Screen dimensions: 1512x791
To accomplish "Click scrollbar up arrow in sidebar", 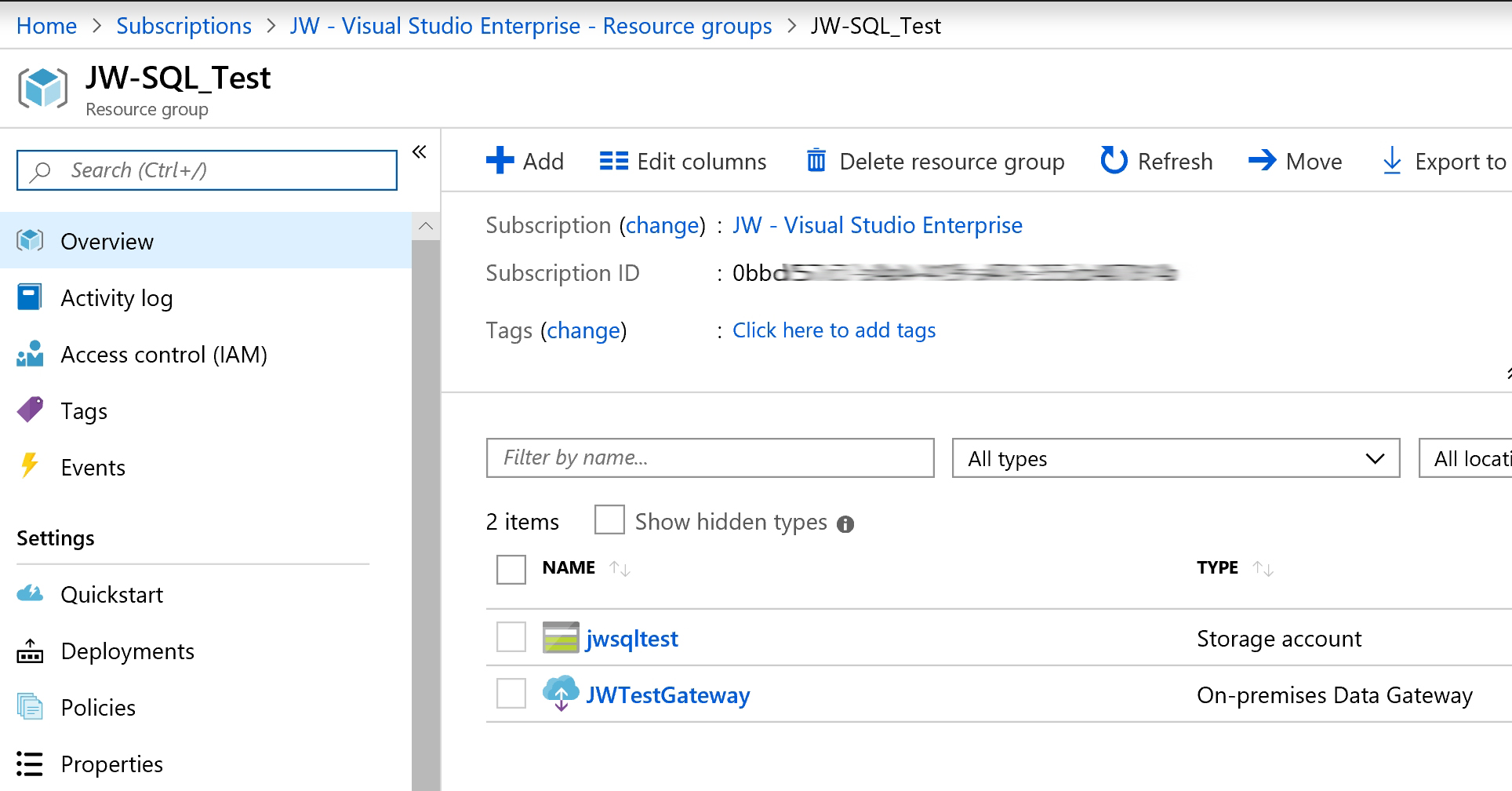I will (x=426, y=226).
